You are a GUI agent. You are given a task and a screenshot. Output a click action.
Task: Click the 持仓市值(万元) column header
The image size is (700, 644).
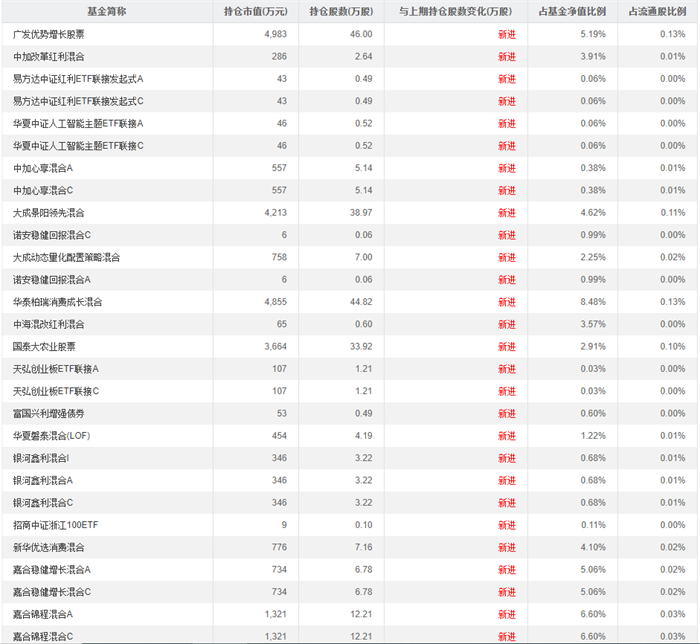[255, 12]
